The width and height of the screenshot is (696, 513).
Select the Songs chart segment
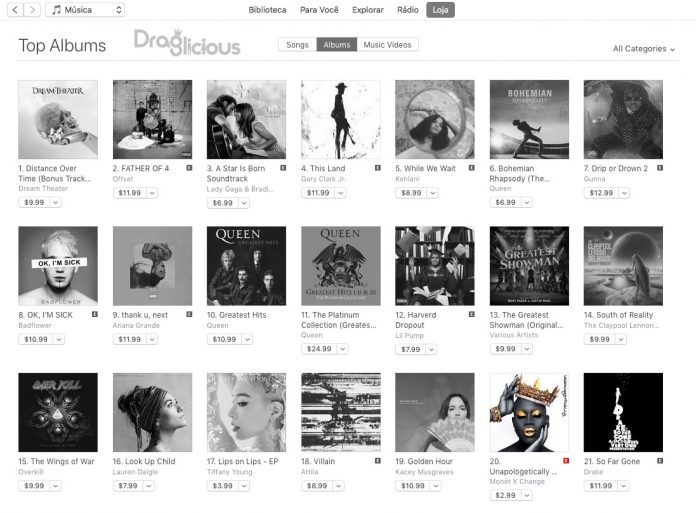tap(297, 45)
